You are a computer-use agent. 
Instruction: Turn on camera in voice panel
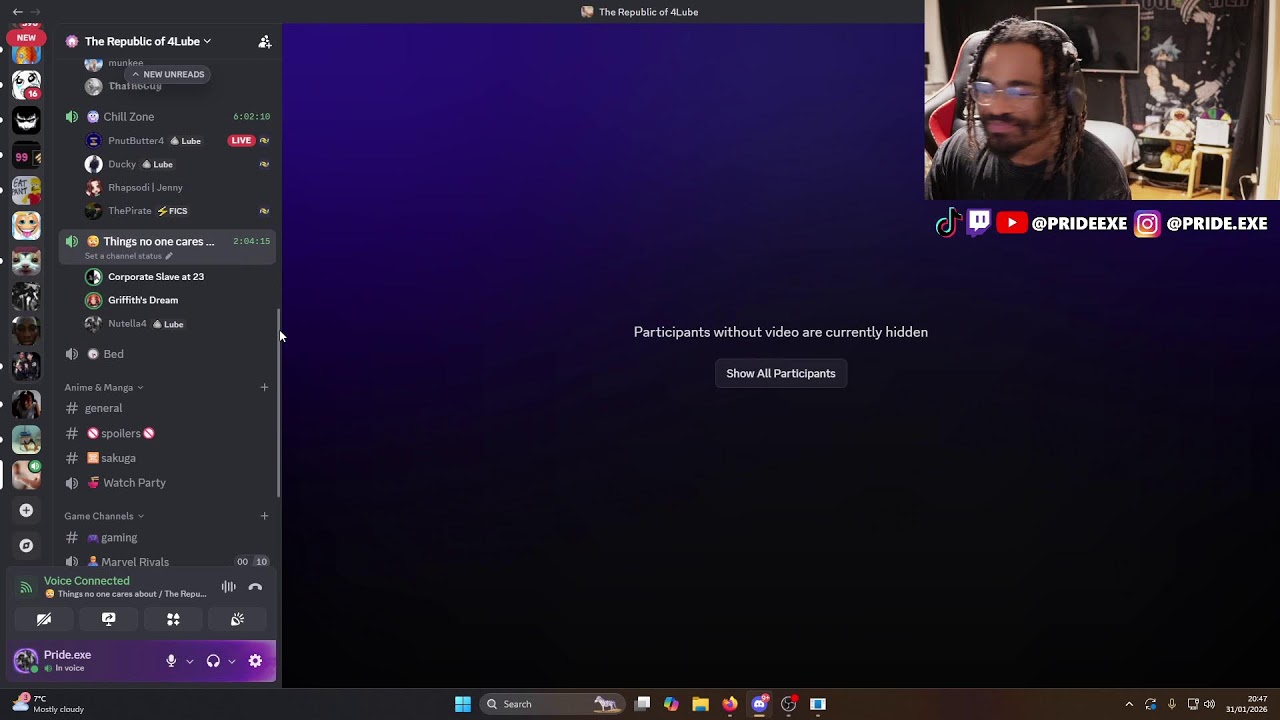[44, 620]
